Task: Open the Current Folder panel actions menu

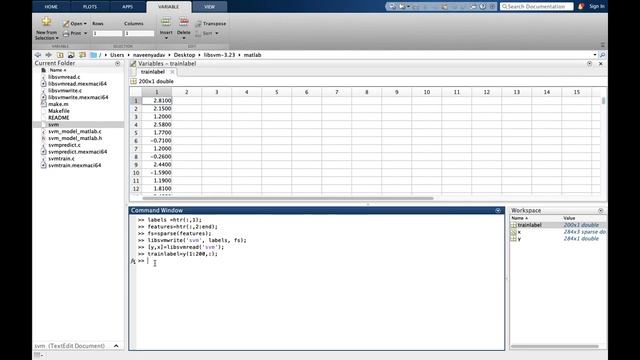Action: point(118,63)
